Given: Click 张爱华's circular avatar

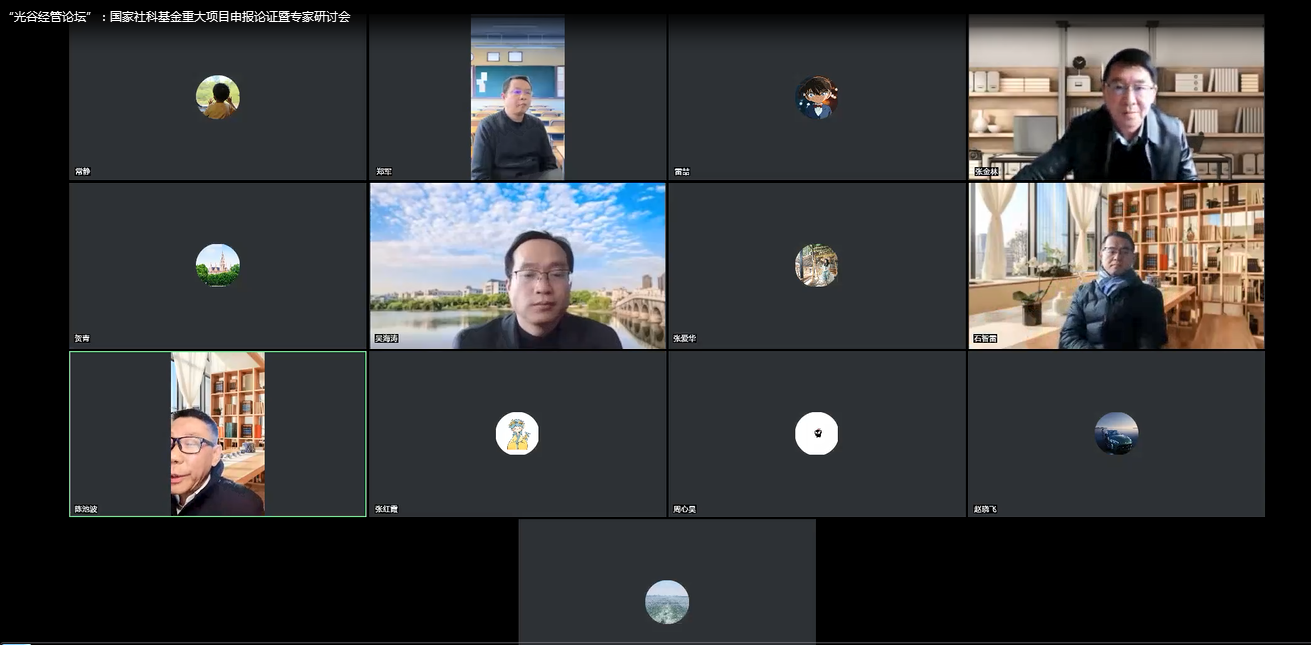Looking at the screenshot, I should coord(816,265).
